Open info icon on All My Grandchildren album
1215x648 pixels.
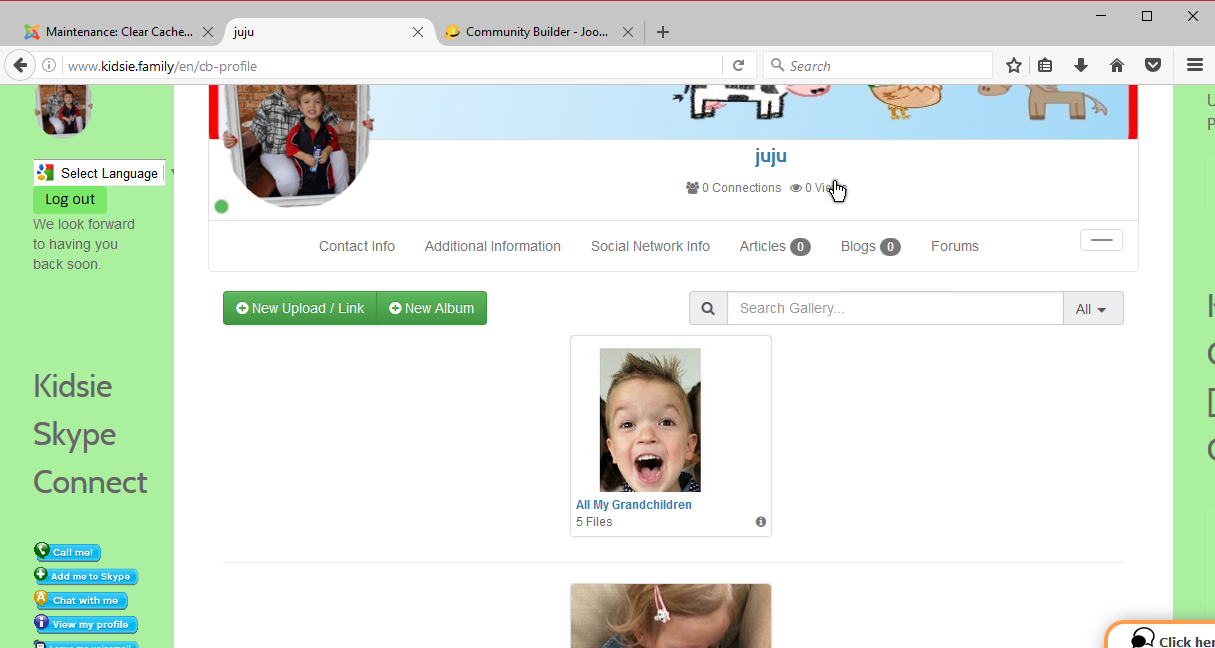[x=761, y=522]
